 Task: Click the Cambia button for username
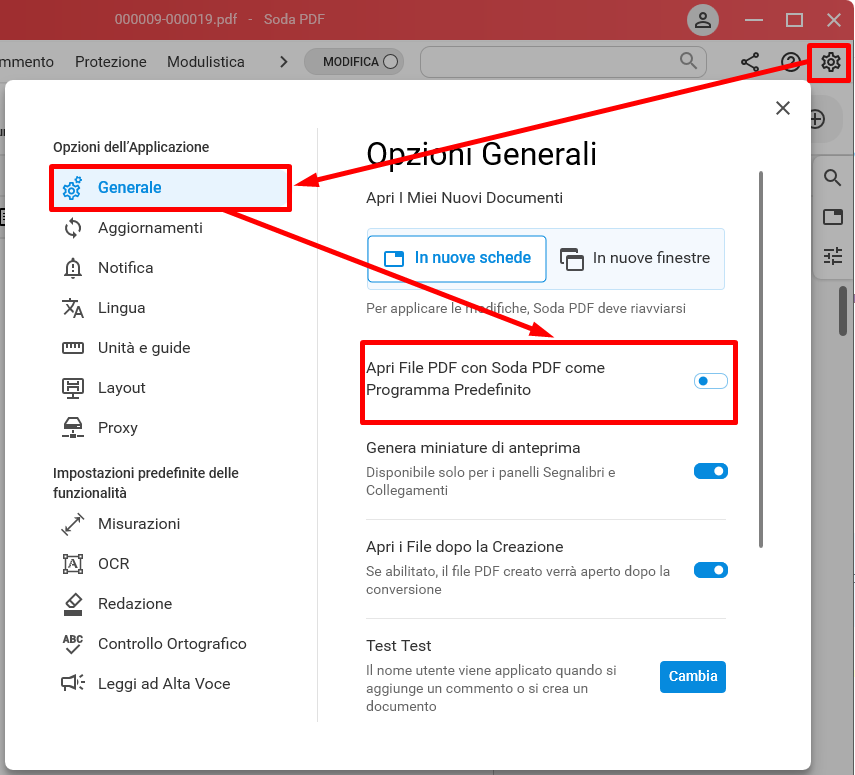pos(693,677)
